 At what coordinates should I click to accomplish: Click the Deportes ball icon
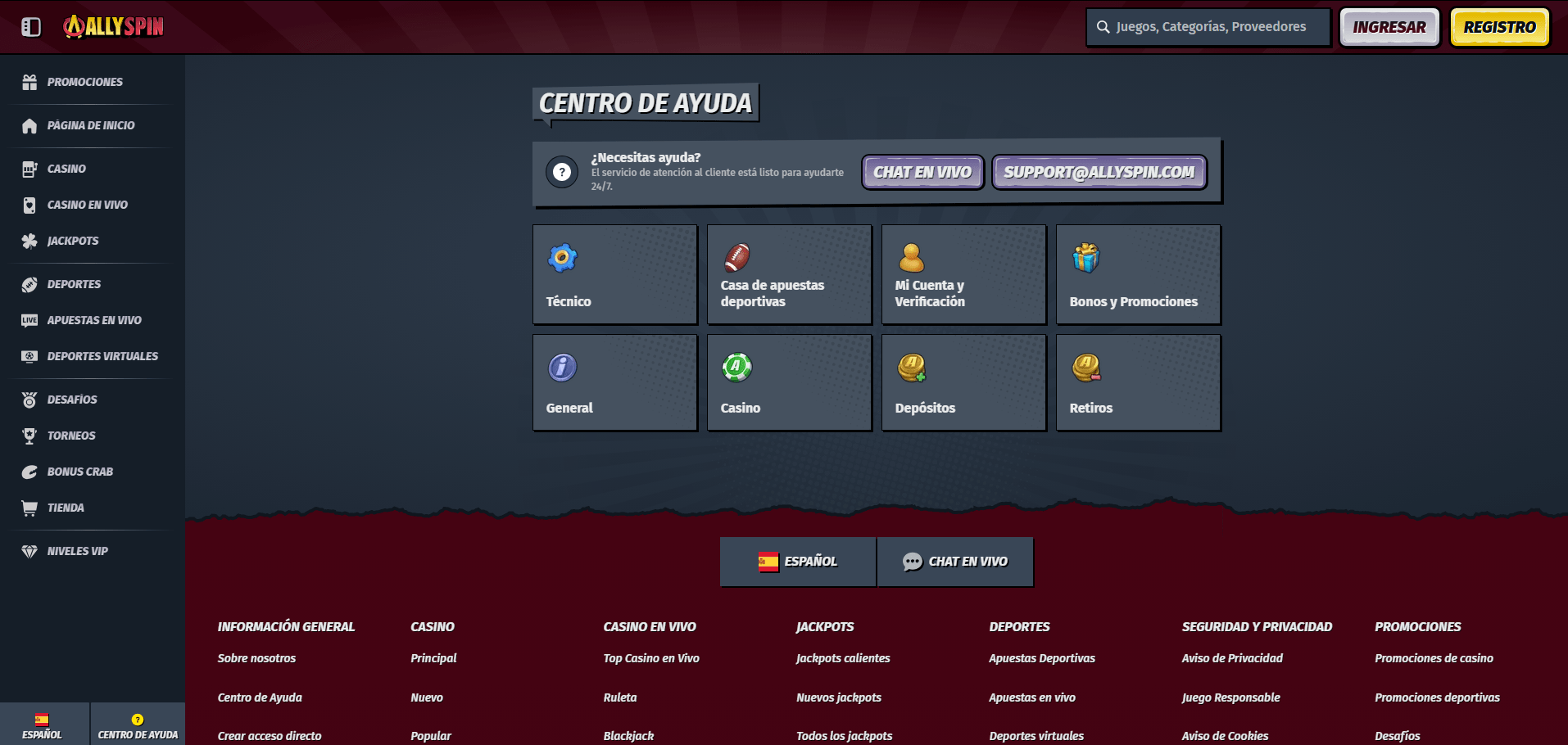tap(29, 284)
